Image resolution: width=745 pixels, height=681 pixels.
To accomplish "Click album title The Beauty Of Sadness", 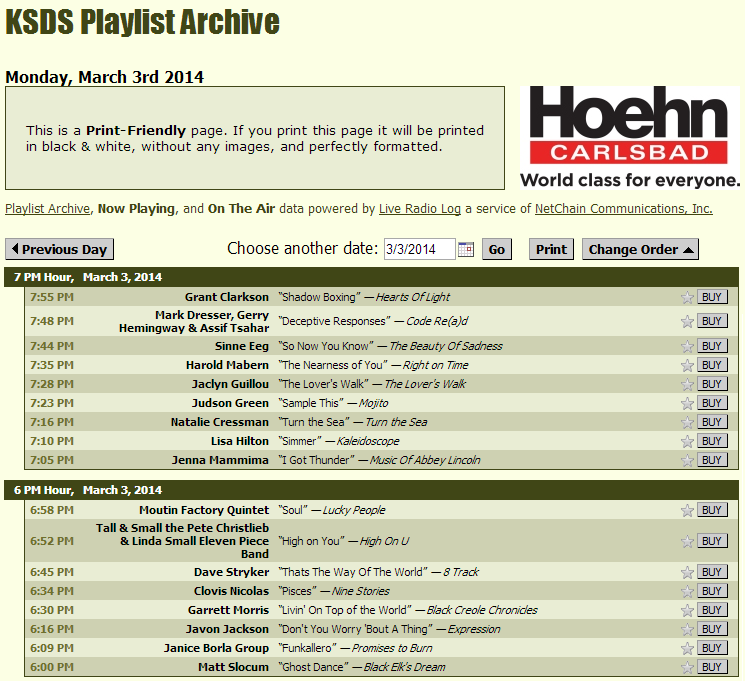I will 446,346.
